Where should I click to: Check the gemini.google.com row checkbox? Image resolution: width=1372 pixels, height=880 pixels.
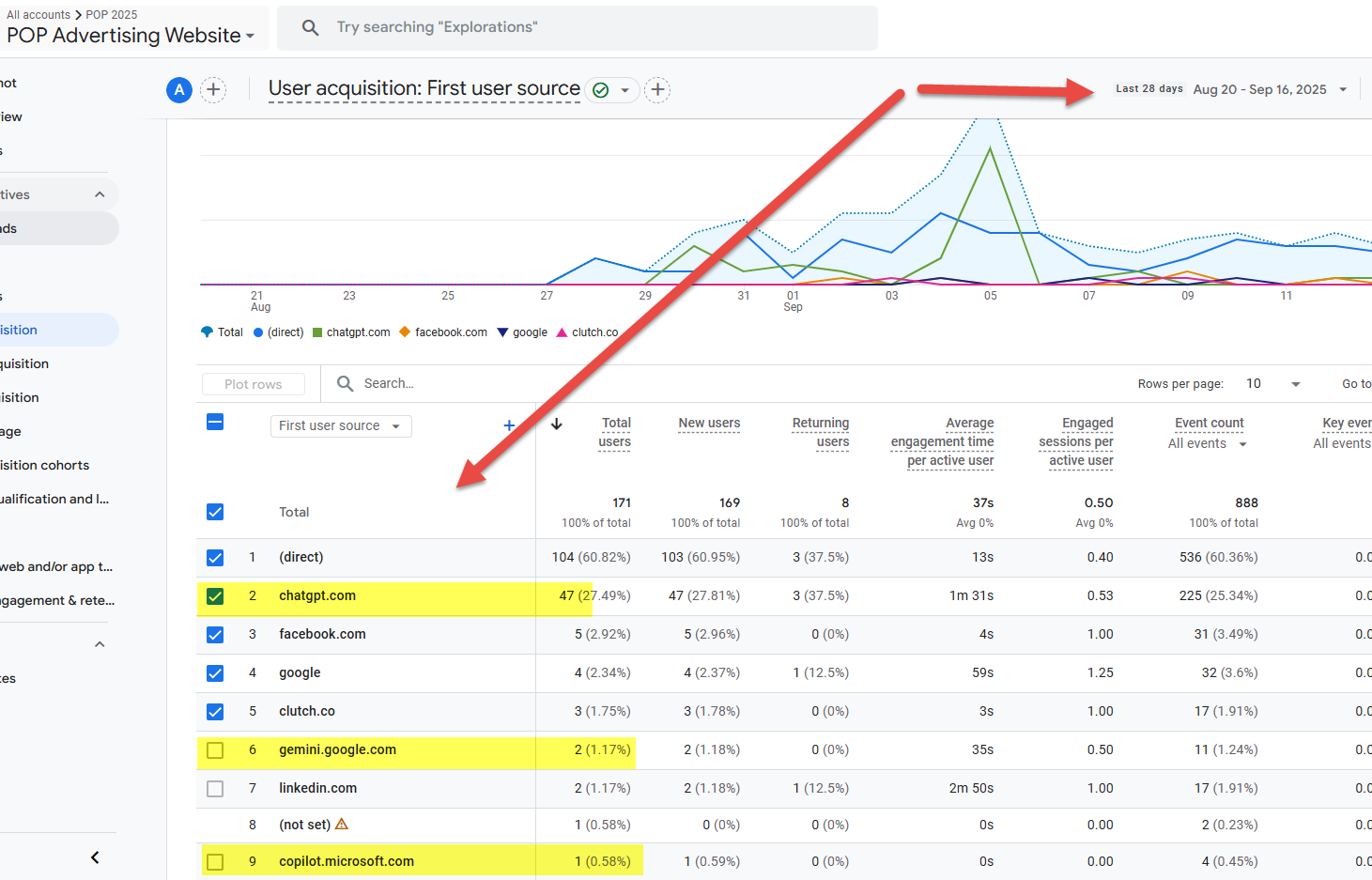tap(215, 750)
